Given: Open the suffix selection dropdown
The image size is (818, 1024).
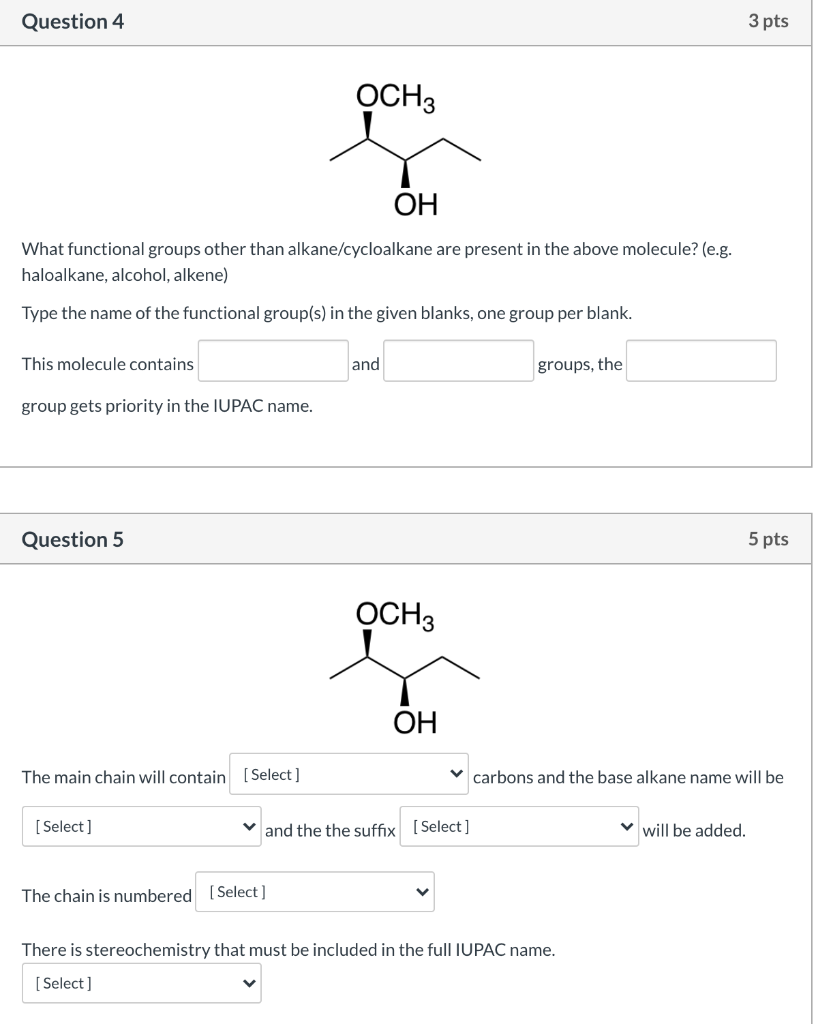Looking at the screenshot, I should (x=518, y=827).
